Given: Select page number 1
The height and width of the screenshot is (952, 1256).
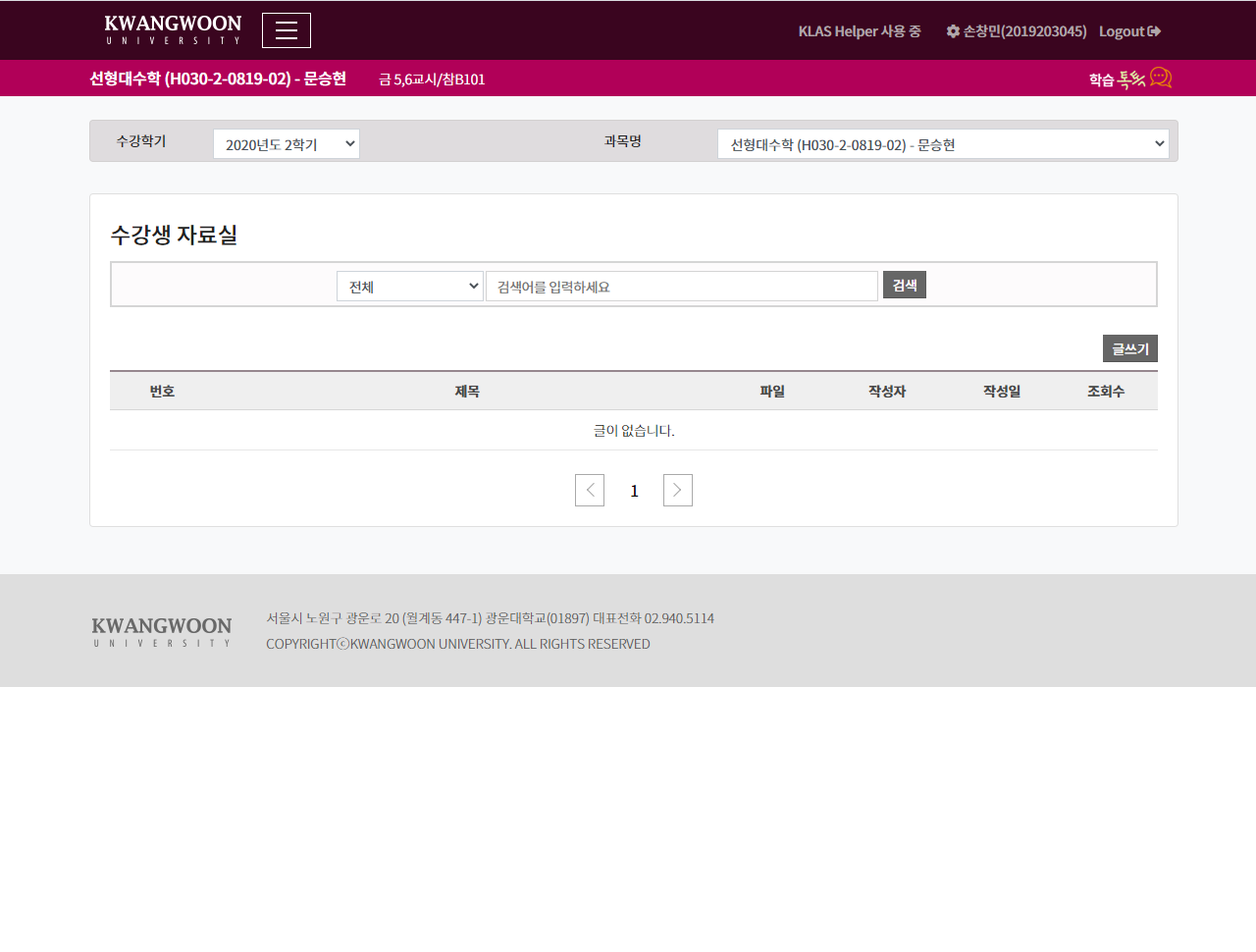Looking at the screenshot, I should click(634, 491).
